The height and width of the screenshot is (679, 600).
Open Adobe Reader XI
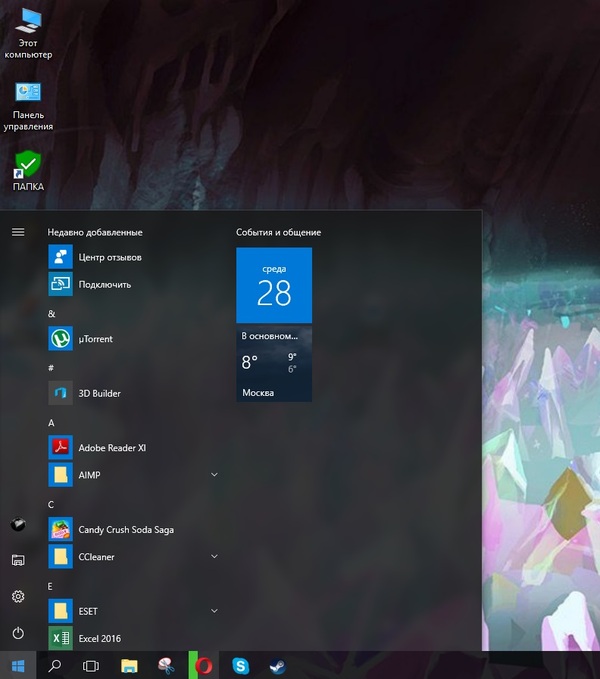tap(111, 448)
